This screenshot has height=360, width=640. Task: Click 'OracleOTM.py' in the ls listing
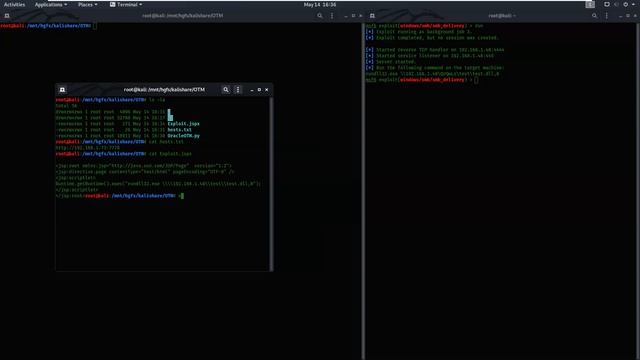coord(184,136)
